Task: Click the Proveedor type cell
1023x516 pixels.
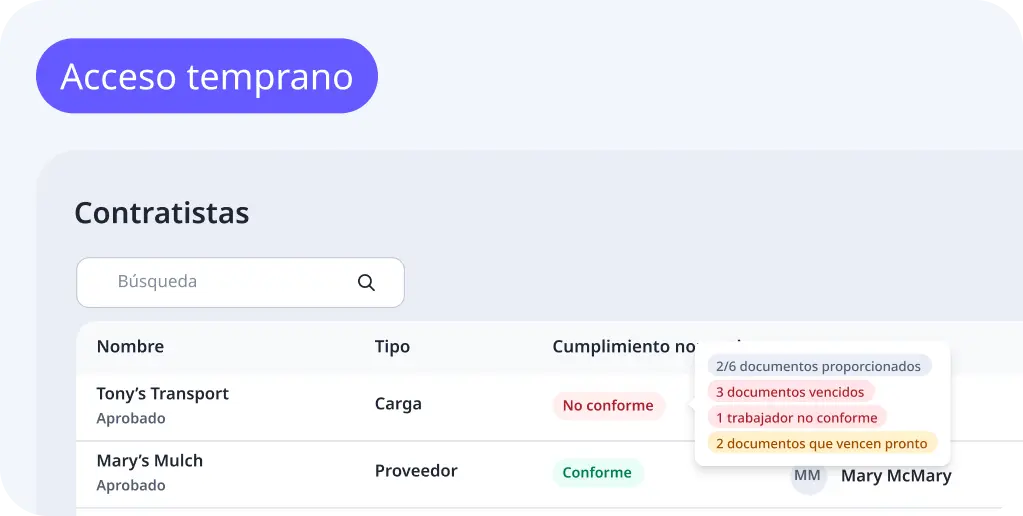Action: (416, 471)
